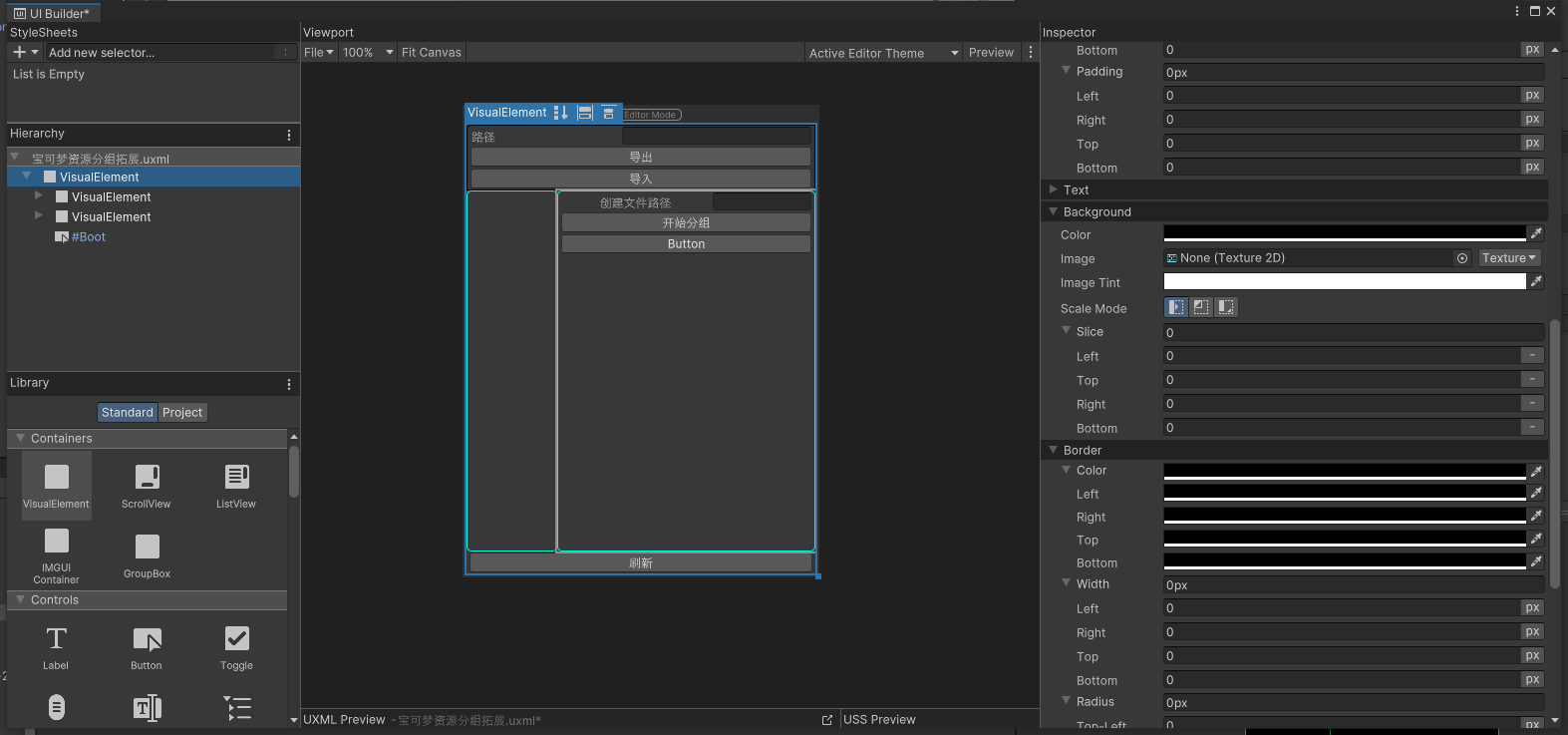Open the Active Editor Theme dropdown
Viewport: 1568px width, 735px height.
[x=883, y=53]
